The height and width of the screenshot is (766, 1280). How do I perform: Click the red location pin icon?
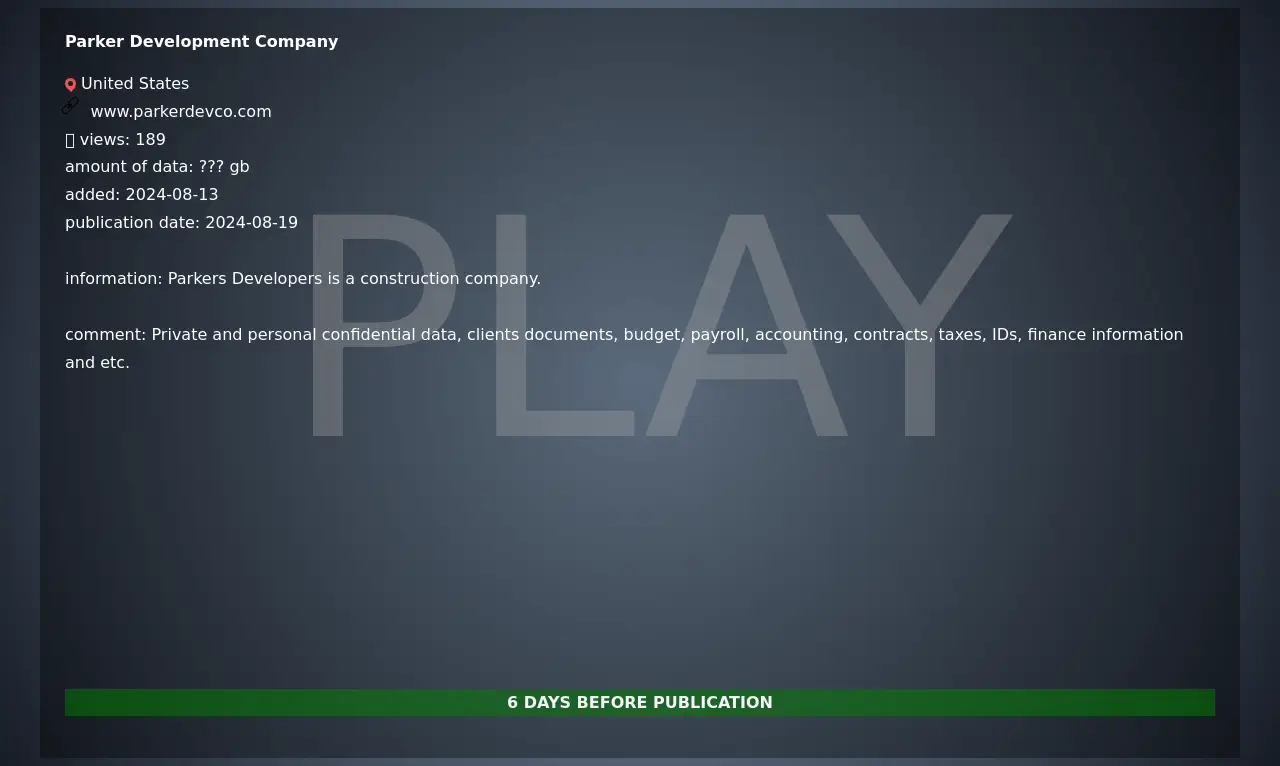70,85
